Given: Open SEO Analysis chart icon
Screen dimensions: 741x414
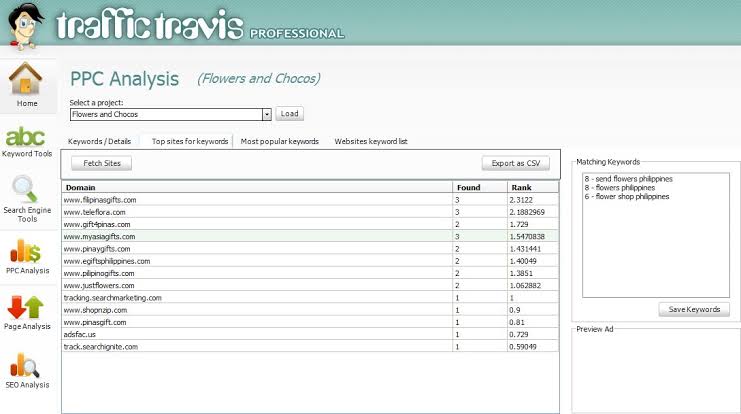Looking at the screenshot, I should tap(25, 365).
